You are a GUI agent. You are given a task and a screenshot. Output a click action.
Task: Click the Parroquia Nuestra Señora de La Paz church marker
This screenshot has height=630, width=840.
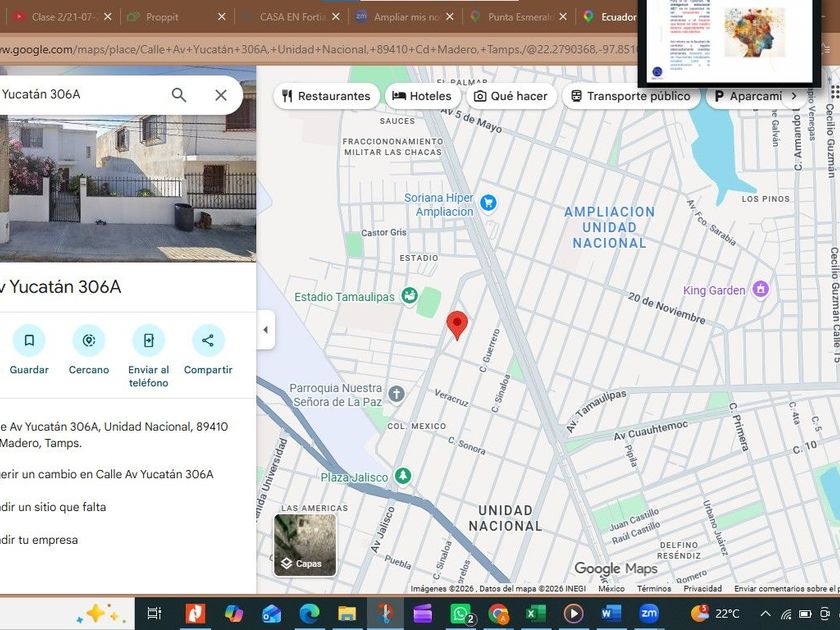tap(396, 394)
